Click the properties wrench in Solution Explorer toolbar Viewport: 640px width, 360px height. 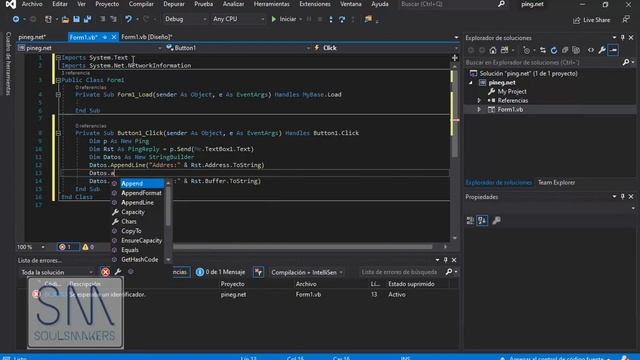(602, 50)
